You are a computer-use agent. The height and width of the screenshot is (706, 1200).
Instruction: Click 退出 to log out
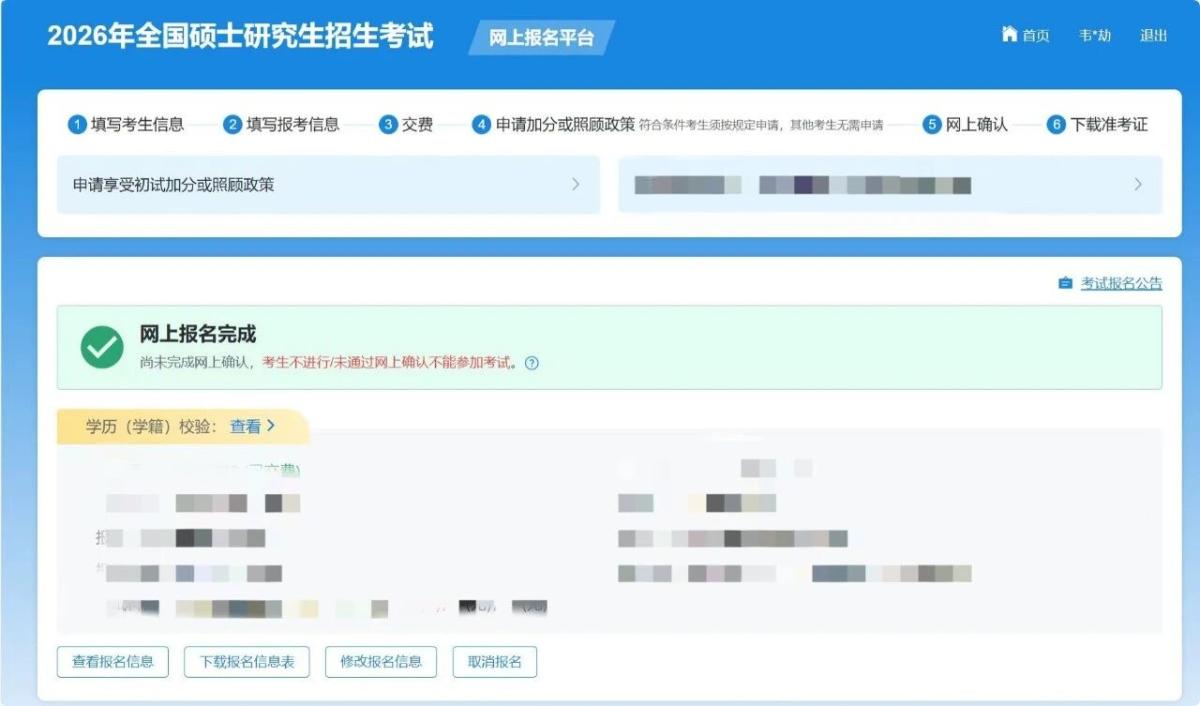[1152, 36]
